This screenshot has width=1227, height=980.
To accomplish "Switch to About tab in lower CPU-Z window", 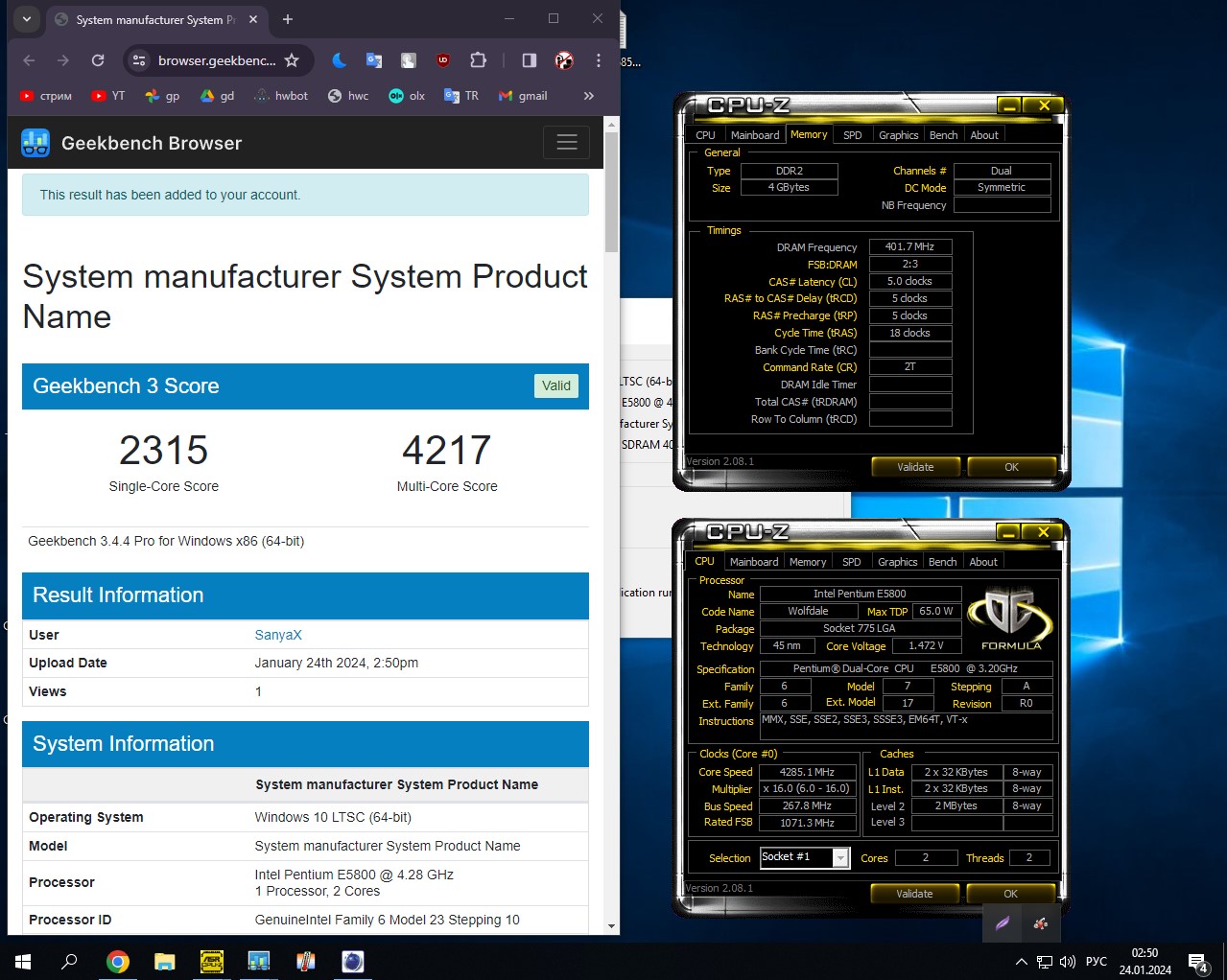I will click(x=983, y=562).
